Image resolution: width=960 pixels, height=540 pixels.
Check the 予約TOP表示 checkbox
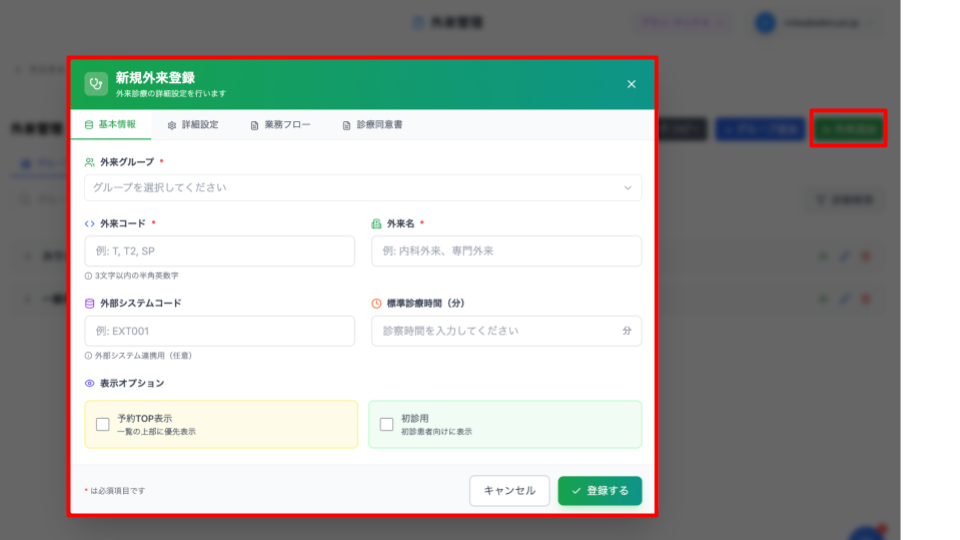[103, 424]
